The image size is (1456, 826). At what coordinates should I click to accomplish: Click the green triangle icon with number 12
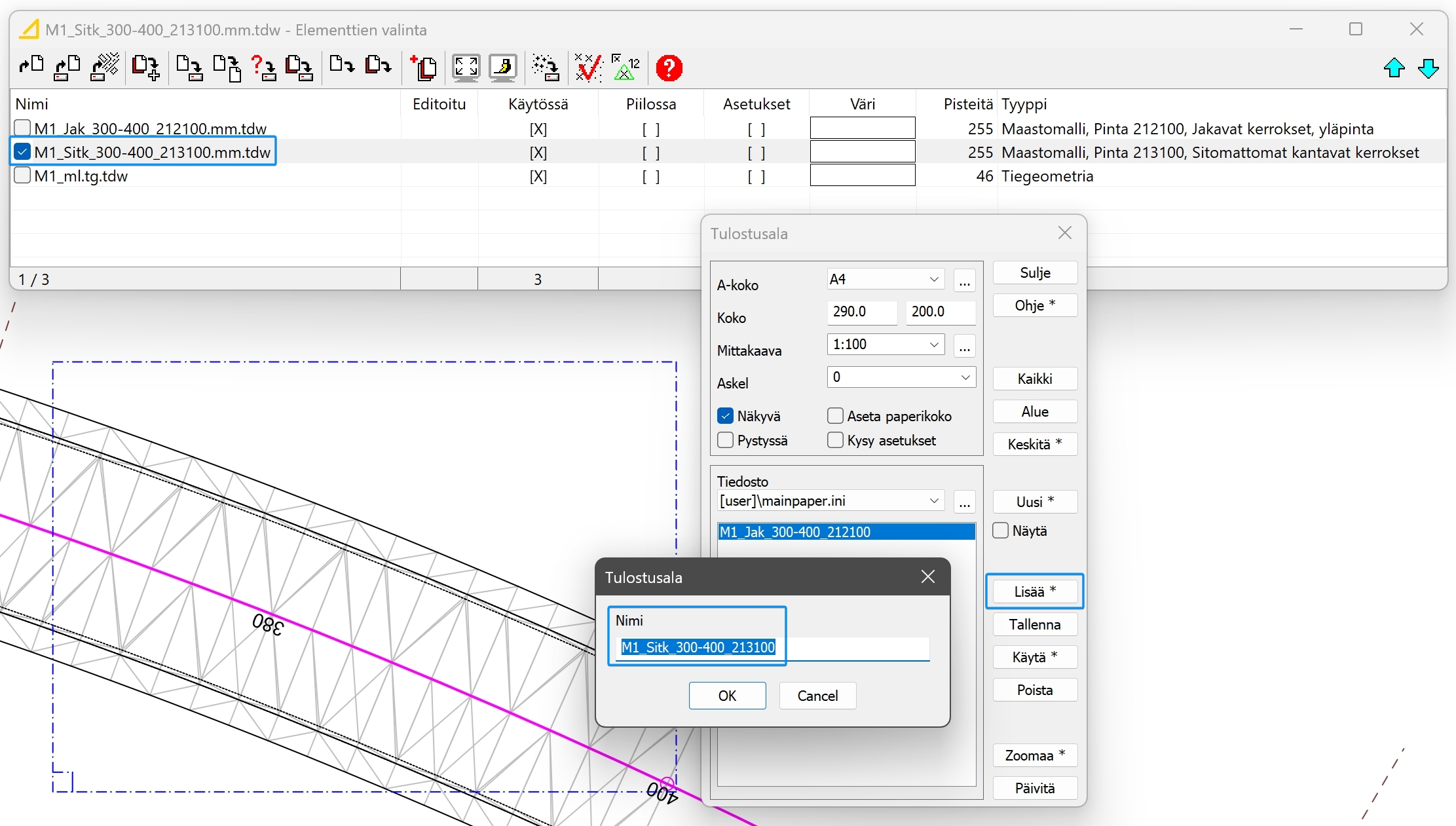pyautogui.click(x=625, y=67)
